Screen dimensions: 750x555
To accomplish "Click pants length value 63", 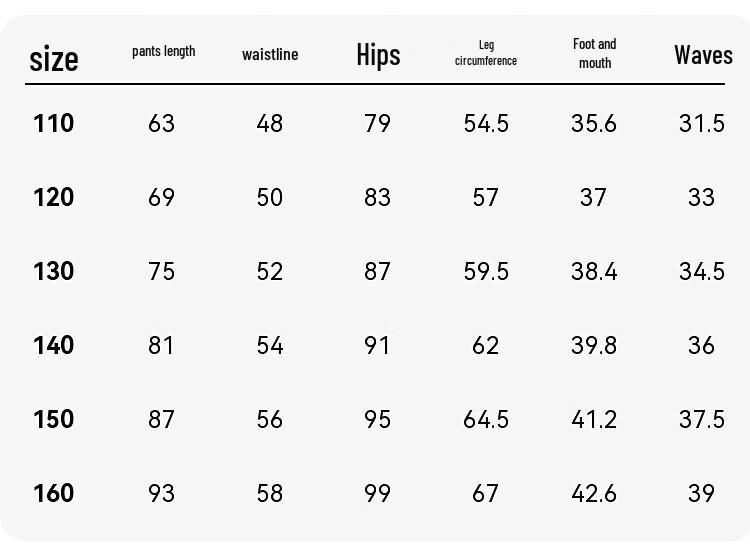I will point(162,123).
